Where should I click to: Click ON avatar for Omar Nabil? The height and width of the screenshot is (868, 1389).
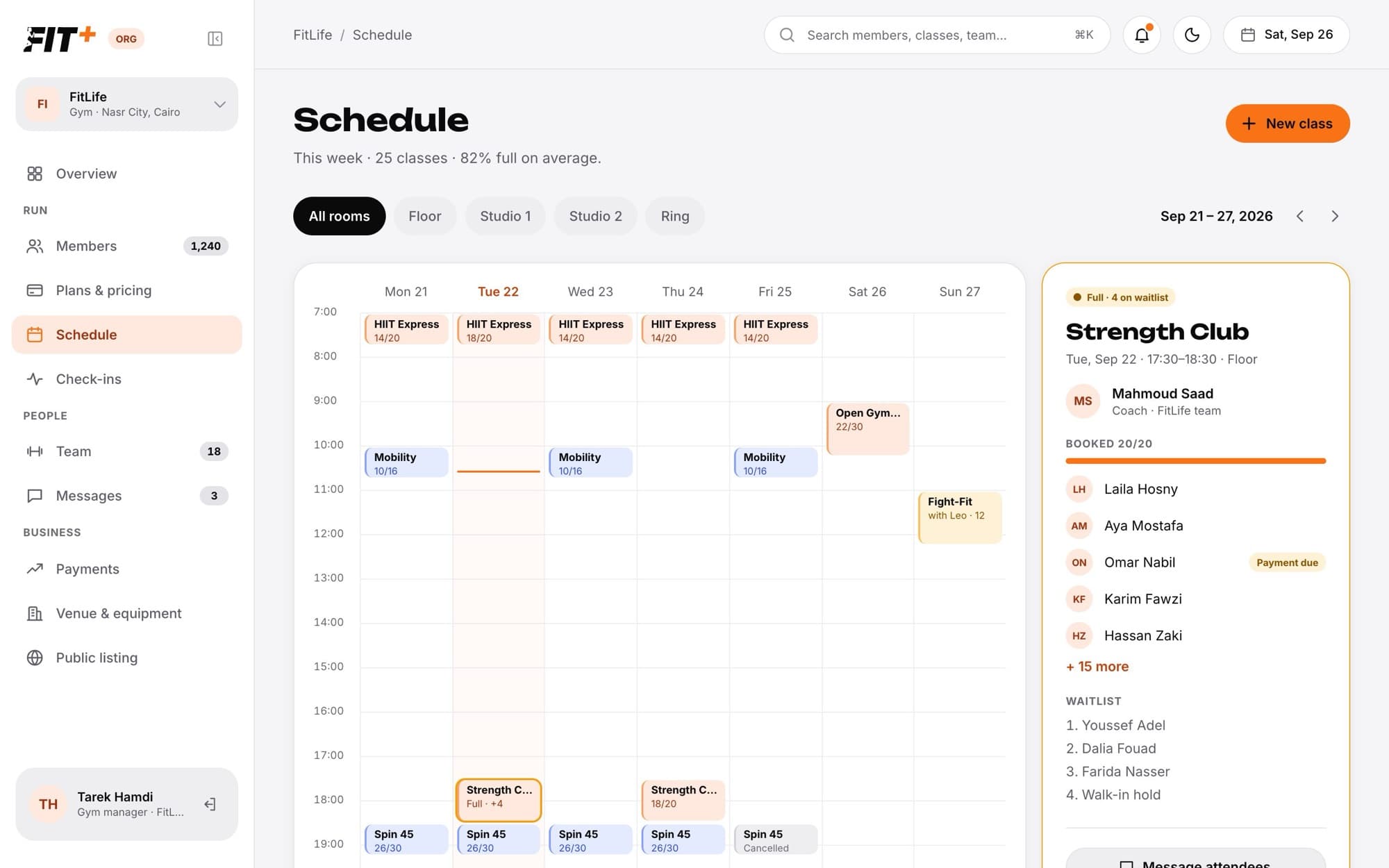1079,562
